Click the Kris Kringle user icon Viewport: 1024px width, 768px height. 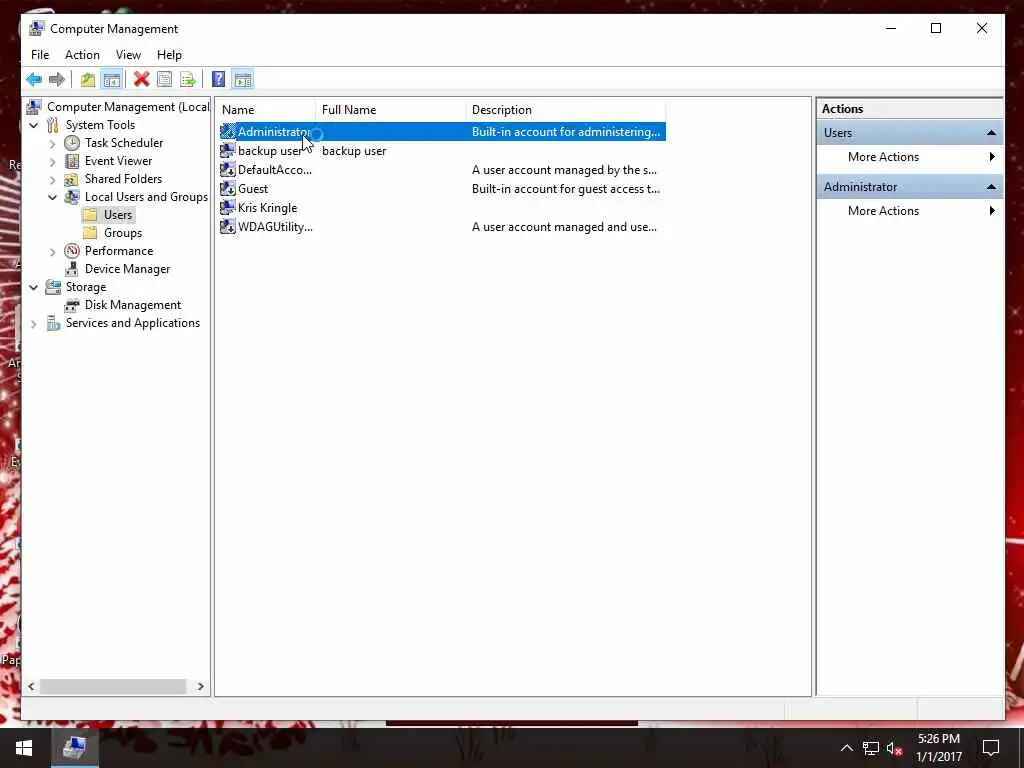click(227, 208)
